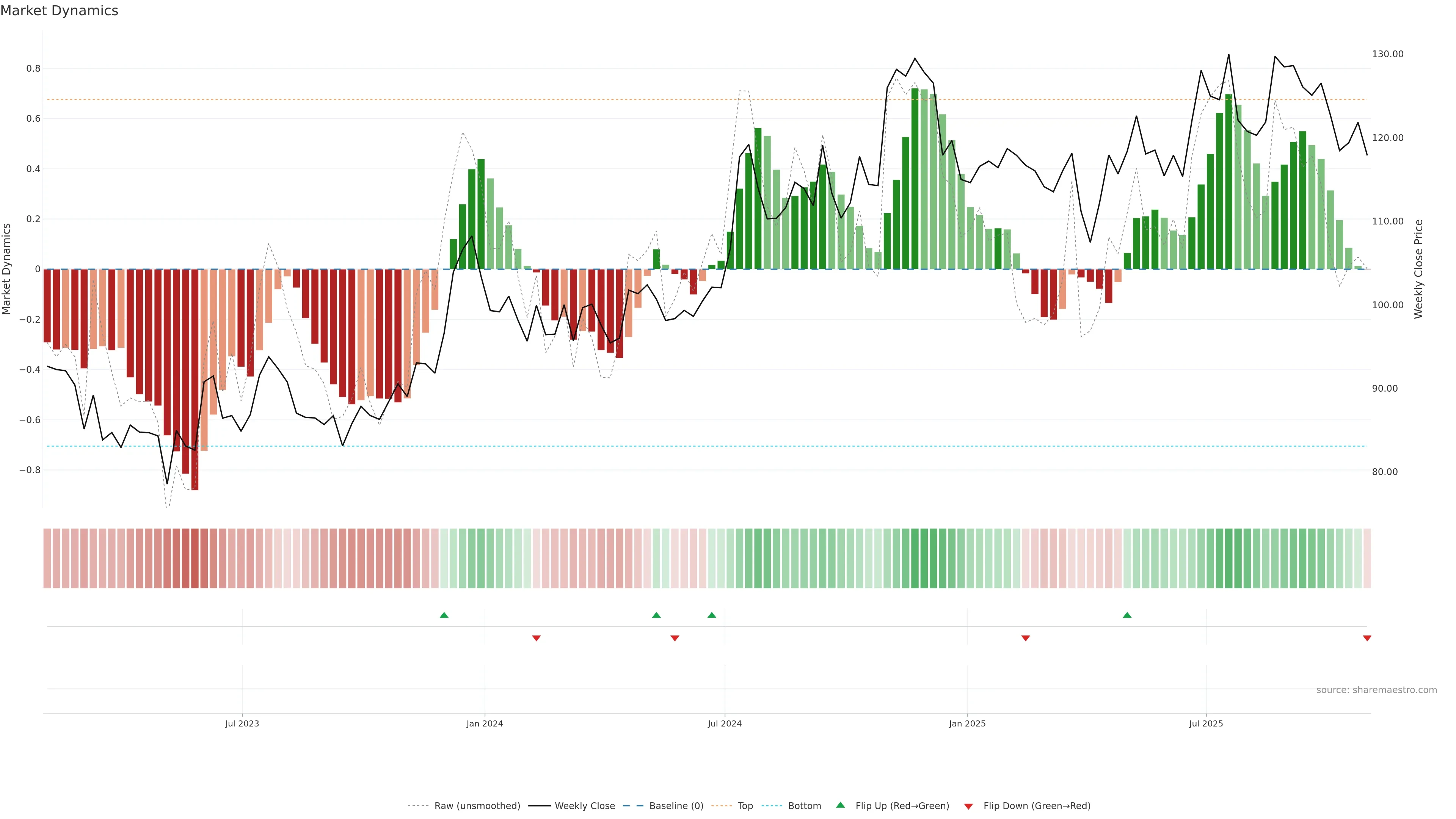Toggle the Top threshold legend entry

click(x=745, y=806)
